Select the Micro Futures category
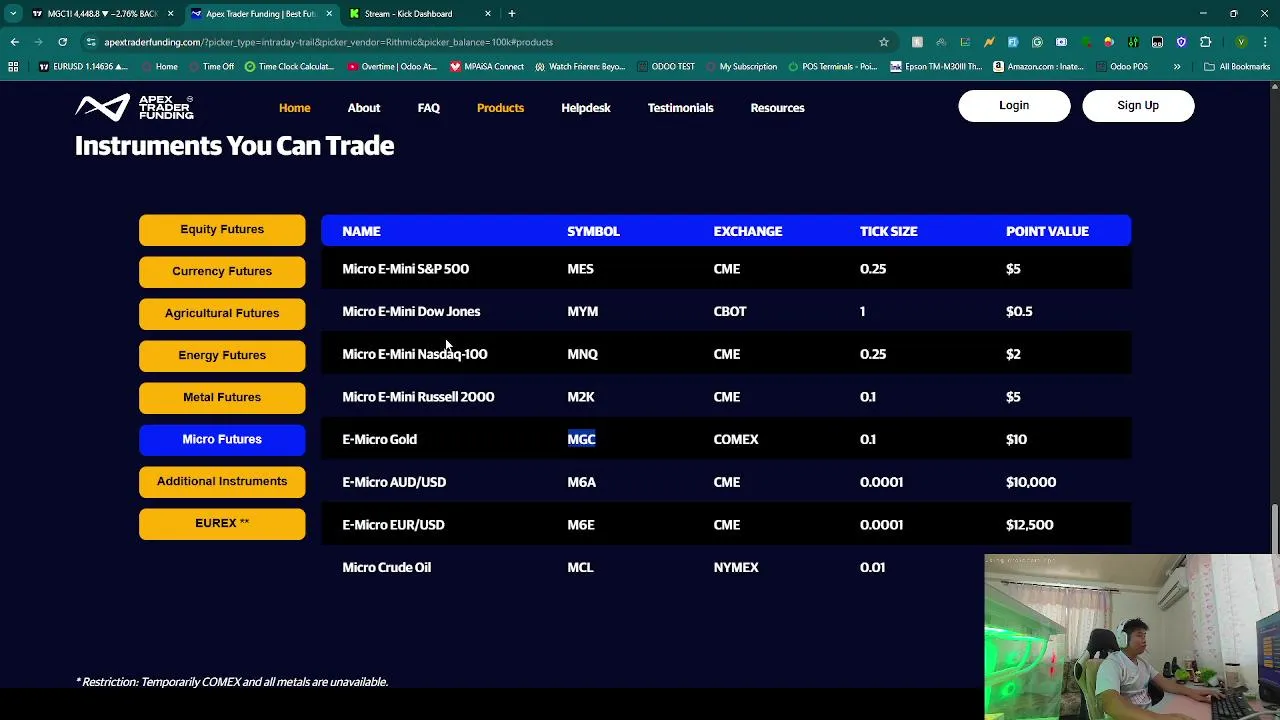The image size is (1280, 720). click(222, 440)
